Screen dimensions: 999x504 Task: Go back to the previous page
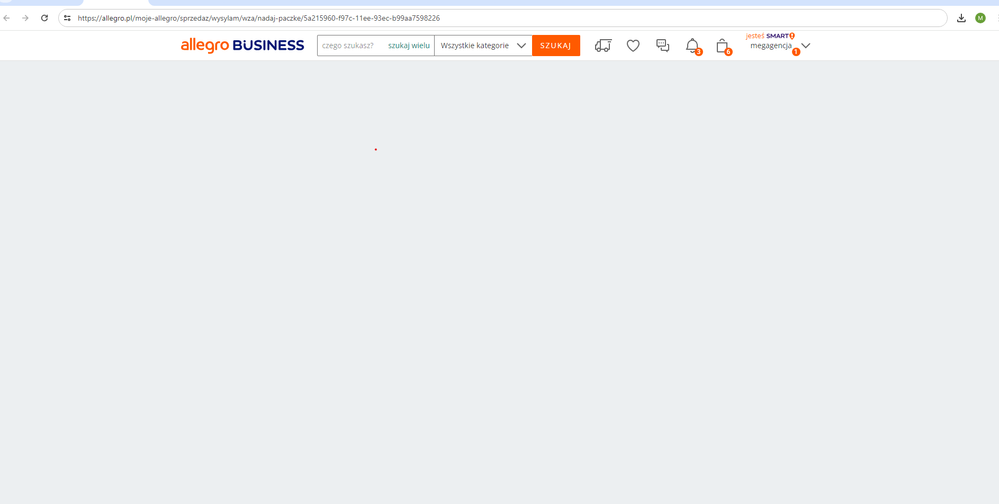tap(7, 18)
